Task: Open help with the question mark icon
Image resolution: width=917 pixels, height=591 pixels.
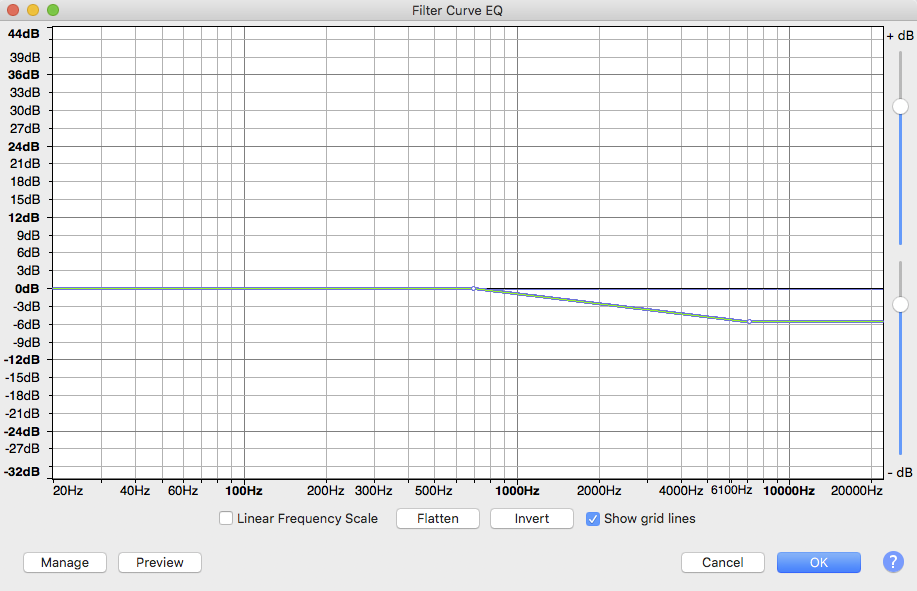Action: click(x=893, y=562)
